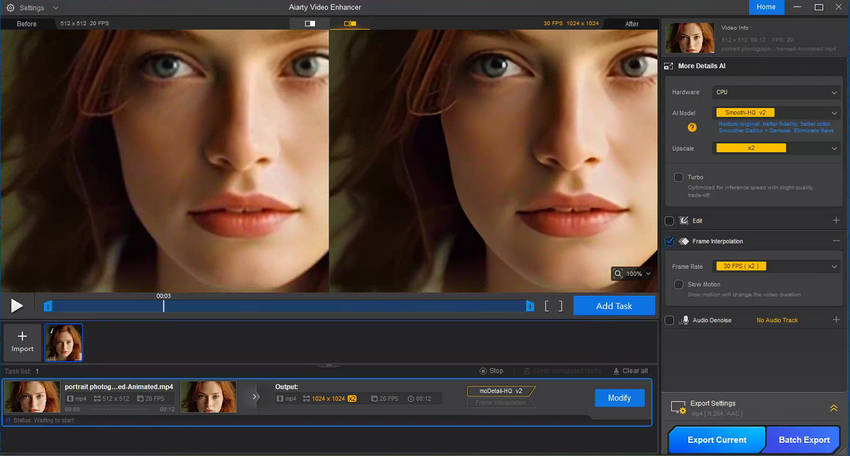The height and width of the screenshot is (456, 850).
Task: Open the Frame Rate 30 FPS dropdown
Action: click(x=776, y=266)
